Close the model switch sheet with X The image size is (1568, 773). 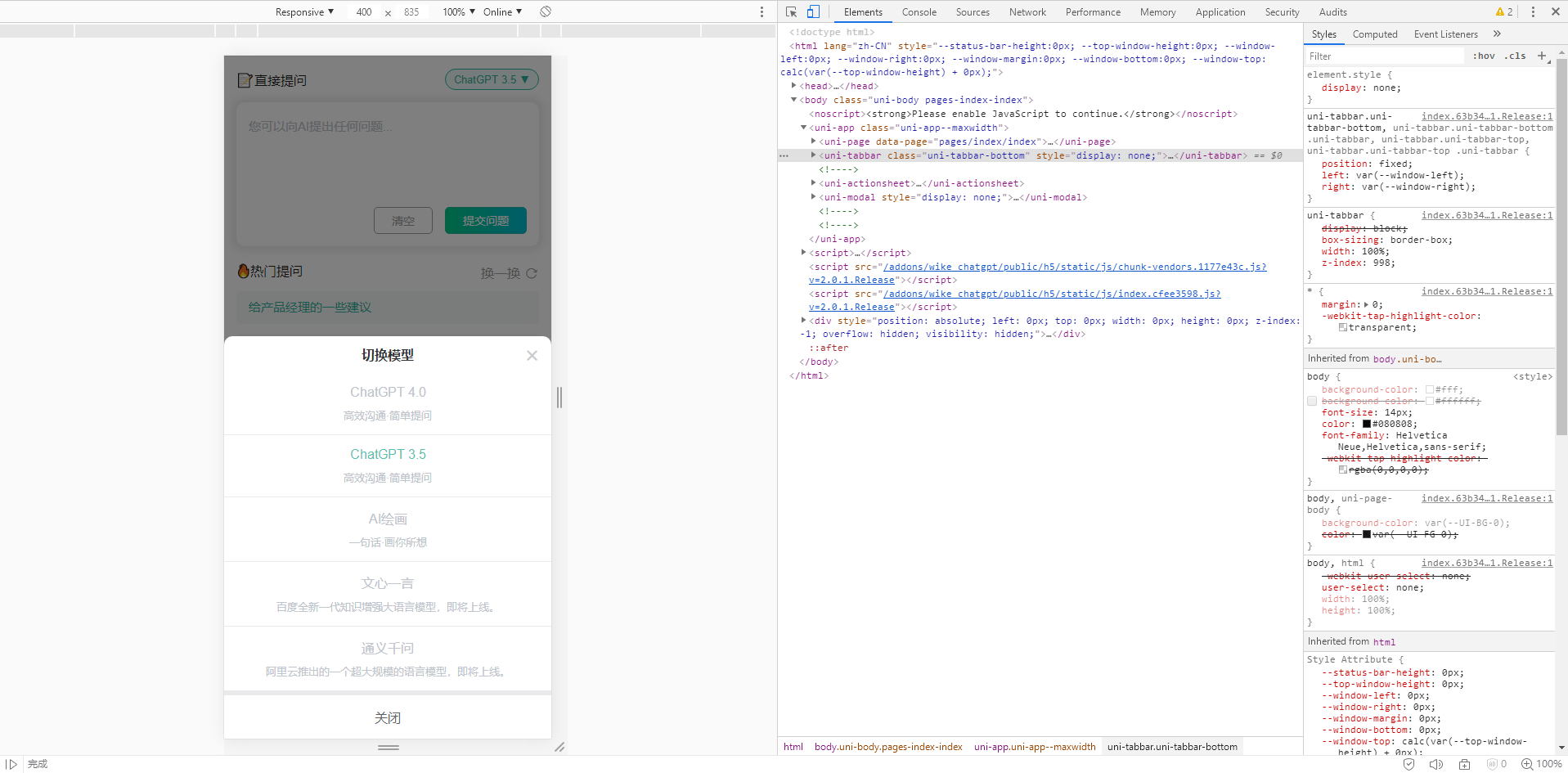[532, 355]
